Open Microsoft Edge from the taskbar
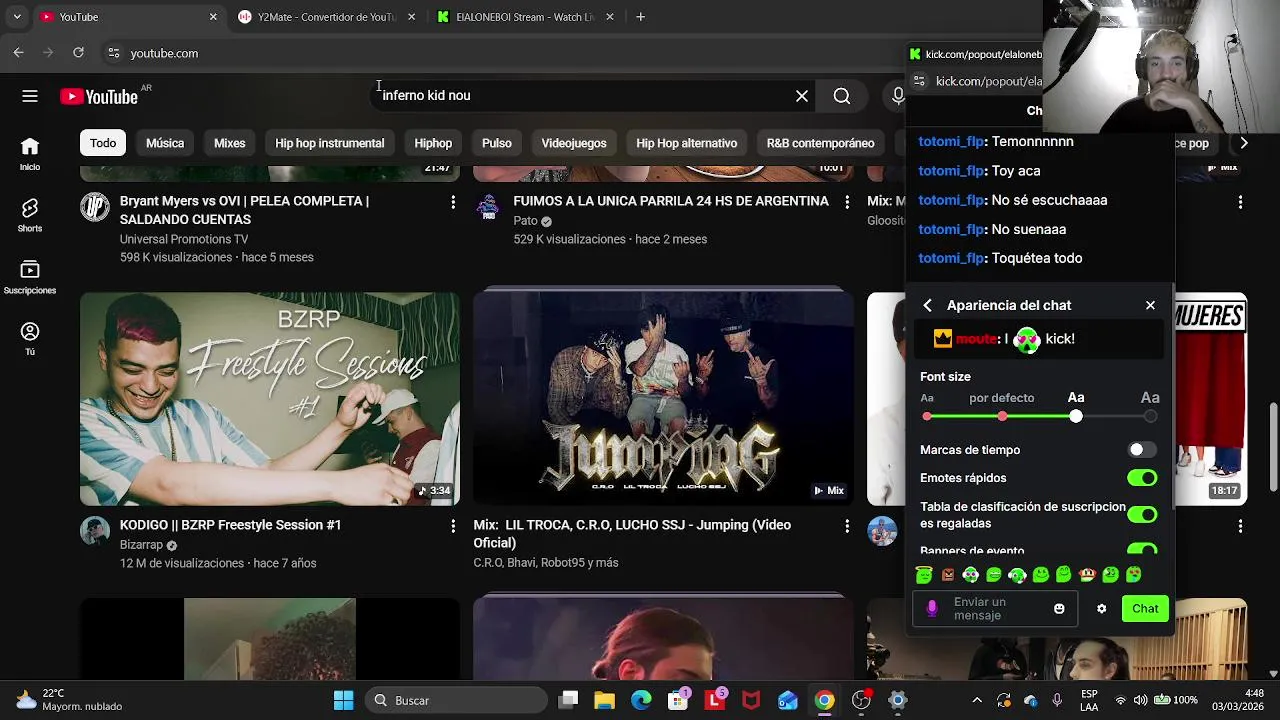Screen dimensions: 1280x720 point(641,700)
